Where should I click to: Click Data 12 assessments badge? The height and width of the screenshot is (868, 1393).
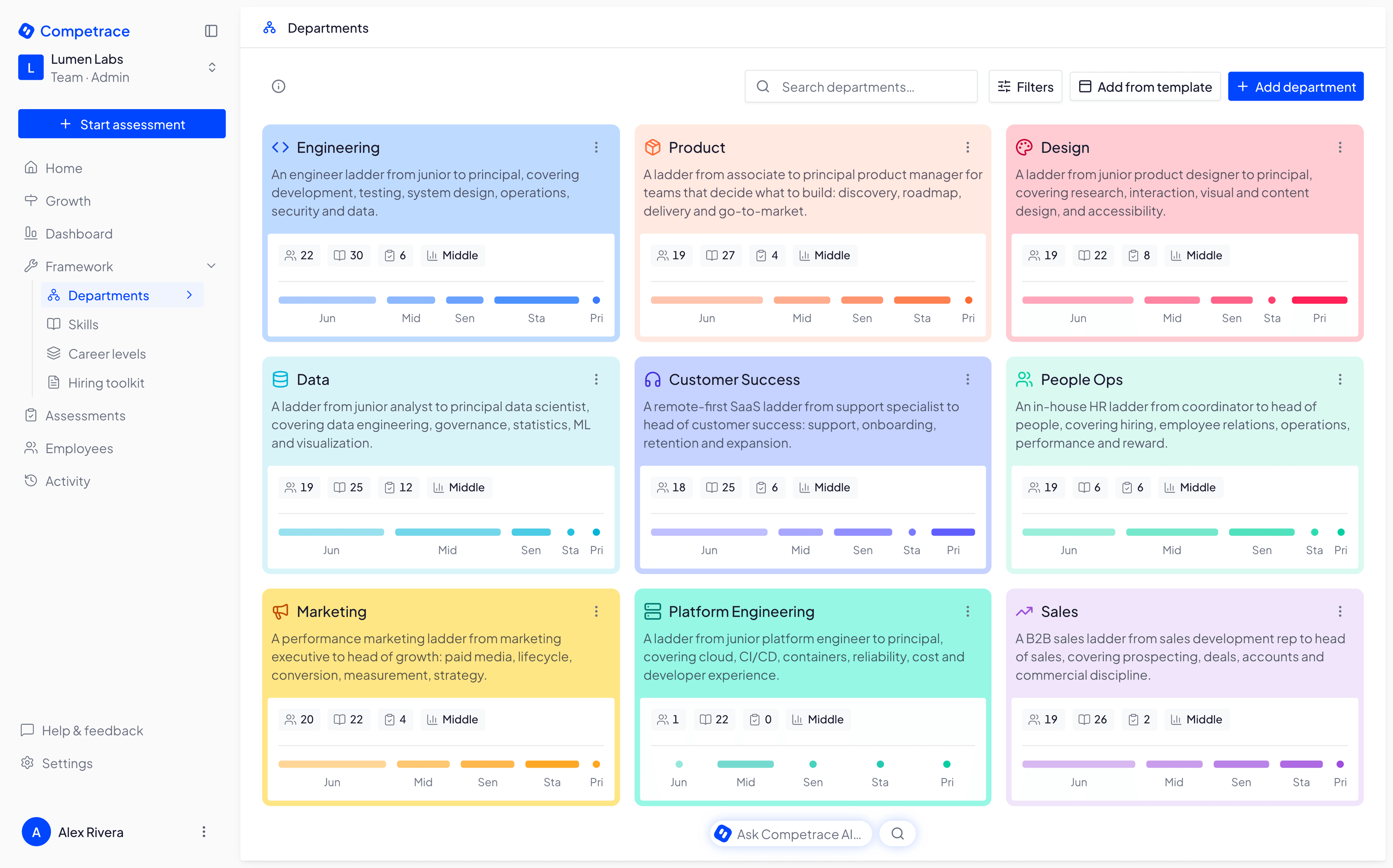click(x=398, y=487)
